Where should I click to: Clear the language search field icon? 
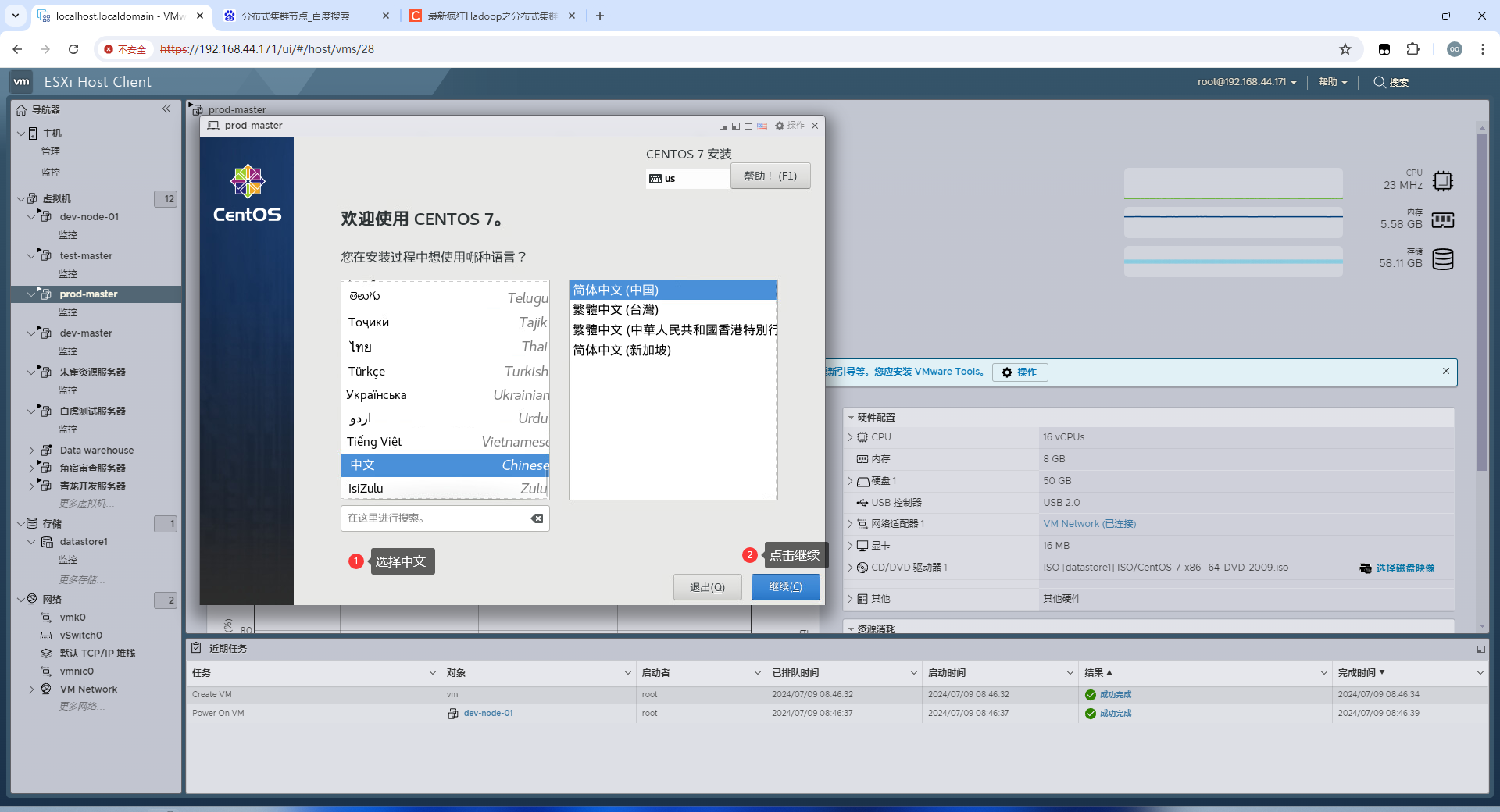(x=537, y=518)
